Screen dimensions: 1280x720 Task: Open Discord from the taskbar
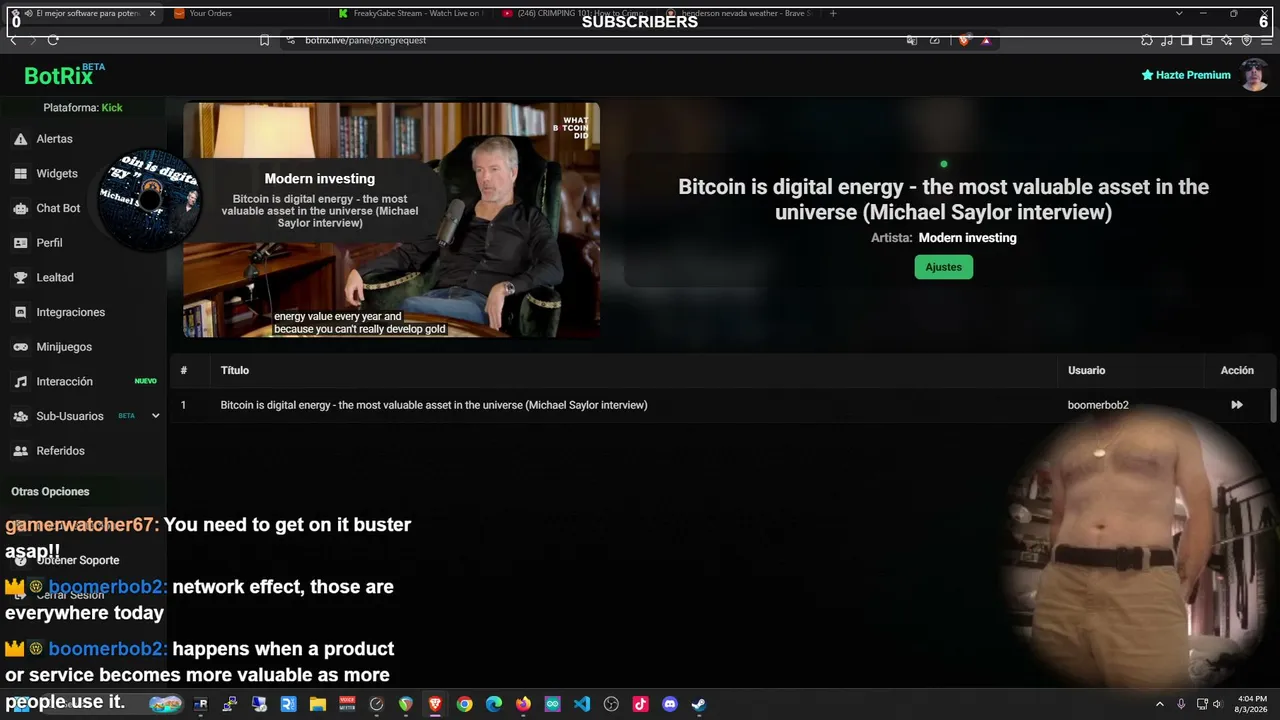click(670, 704)
